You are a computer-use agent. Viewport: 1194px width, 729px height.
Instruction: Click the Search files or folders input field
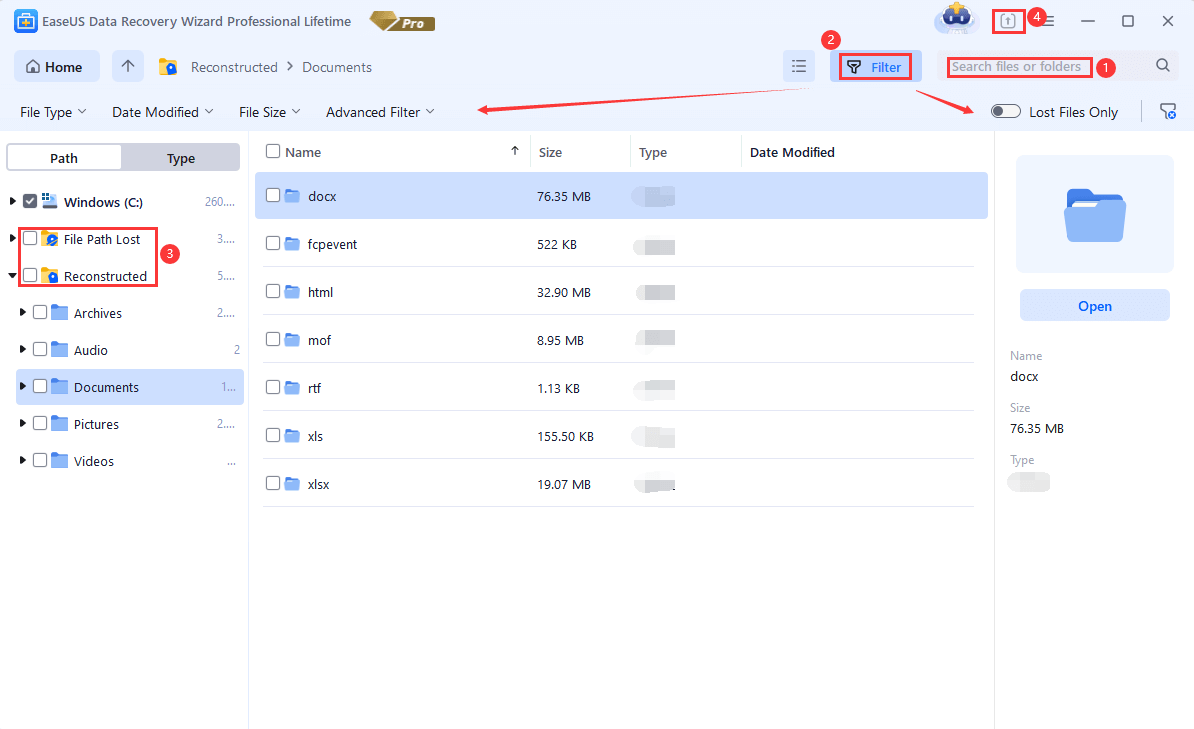tap(1019, 66)
